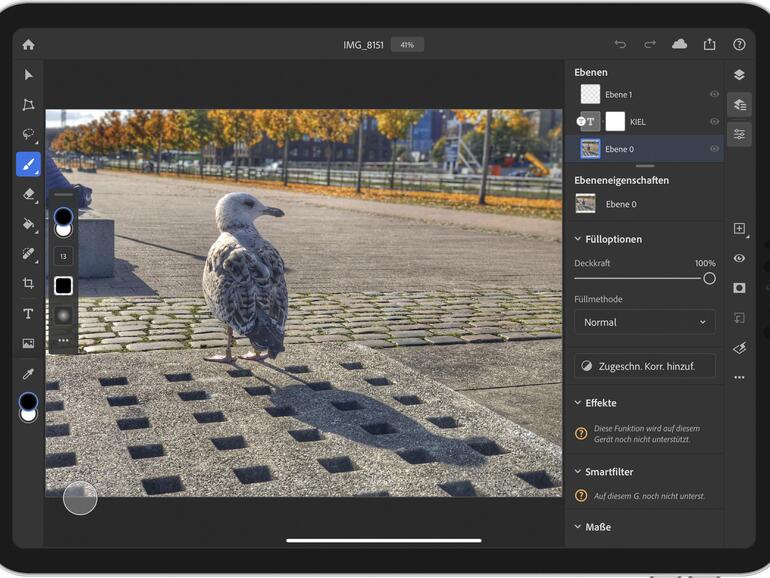Click the Undo arrow
Screen dimensions: 770x578
pyautogui.click(x=620, y=44)
